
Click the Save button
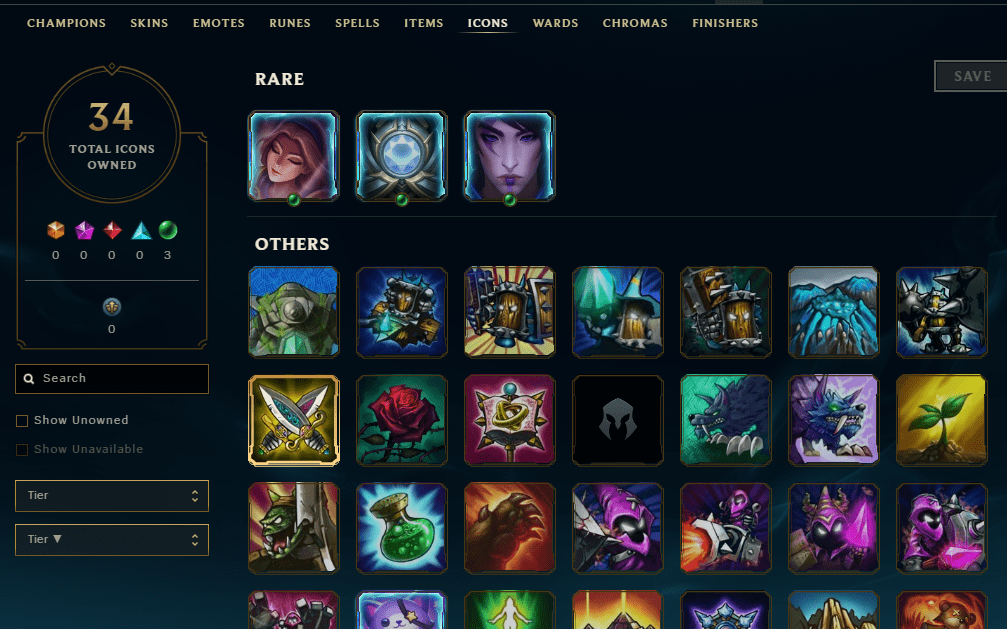click(971, 76)
